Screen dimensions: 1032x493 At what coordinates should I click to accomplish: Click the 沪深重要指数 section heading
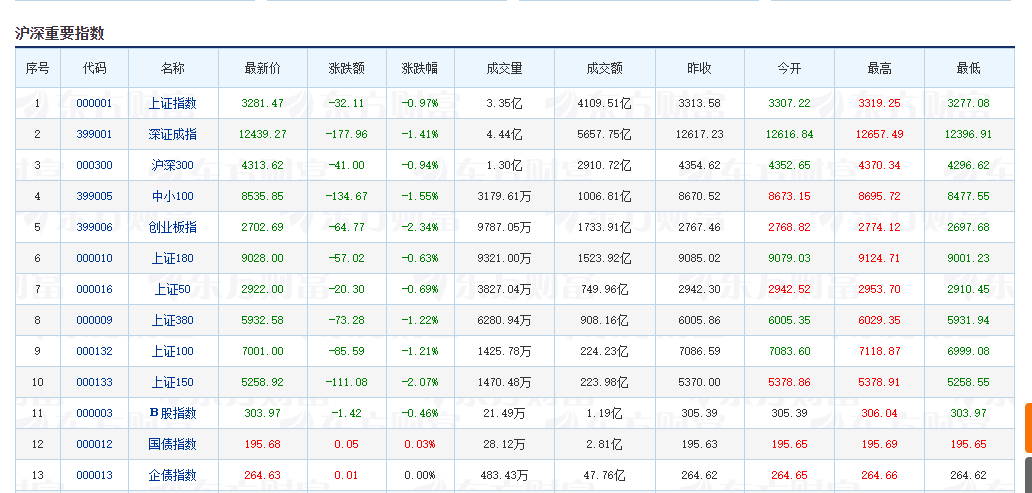coord(60,34)
